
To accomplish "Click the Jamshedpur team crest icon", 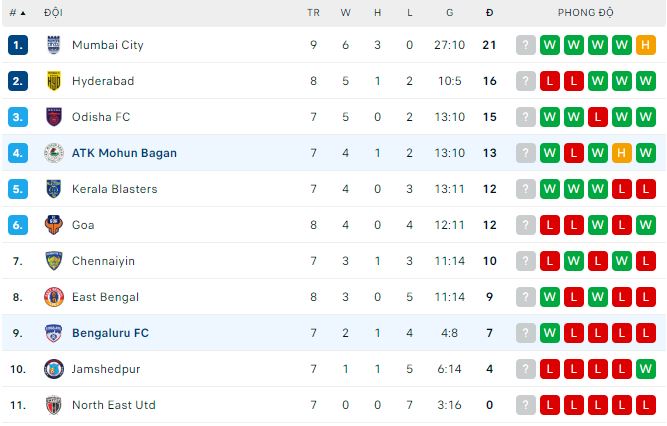I will coord(54,369).
